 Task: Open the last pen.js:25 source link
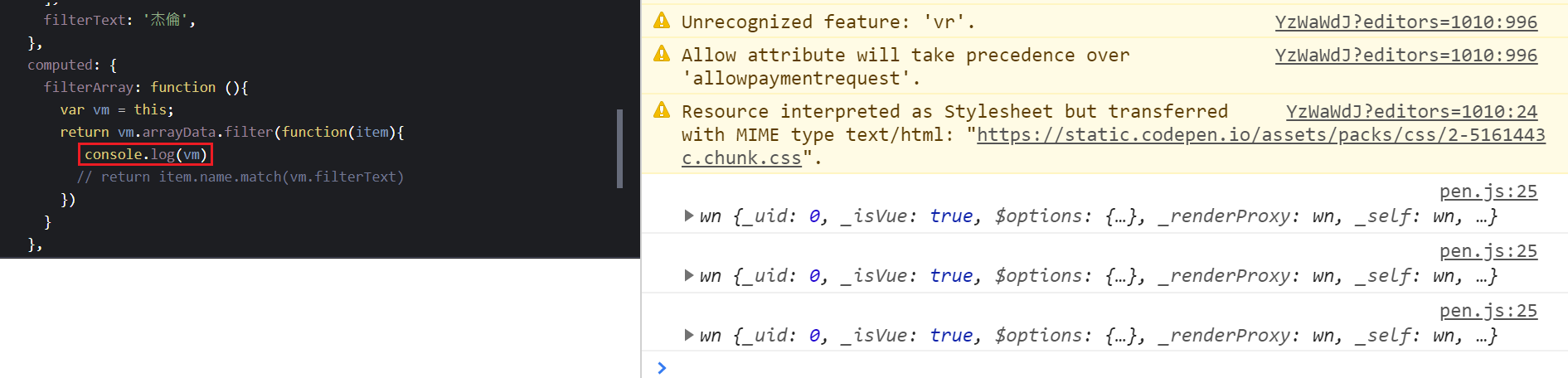coord(1488,311)
